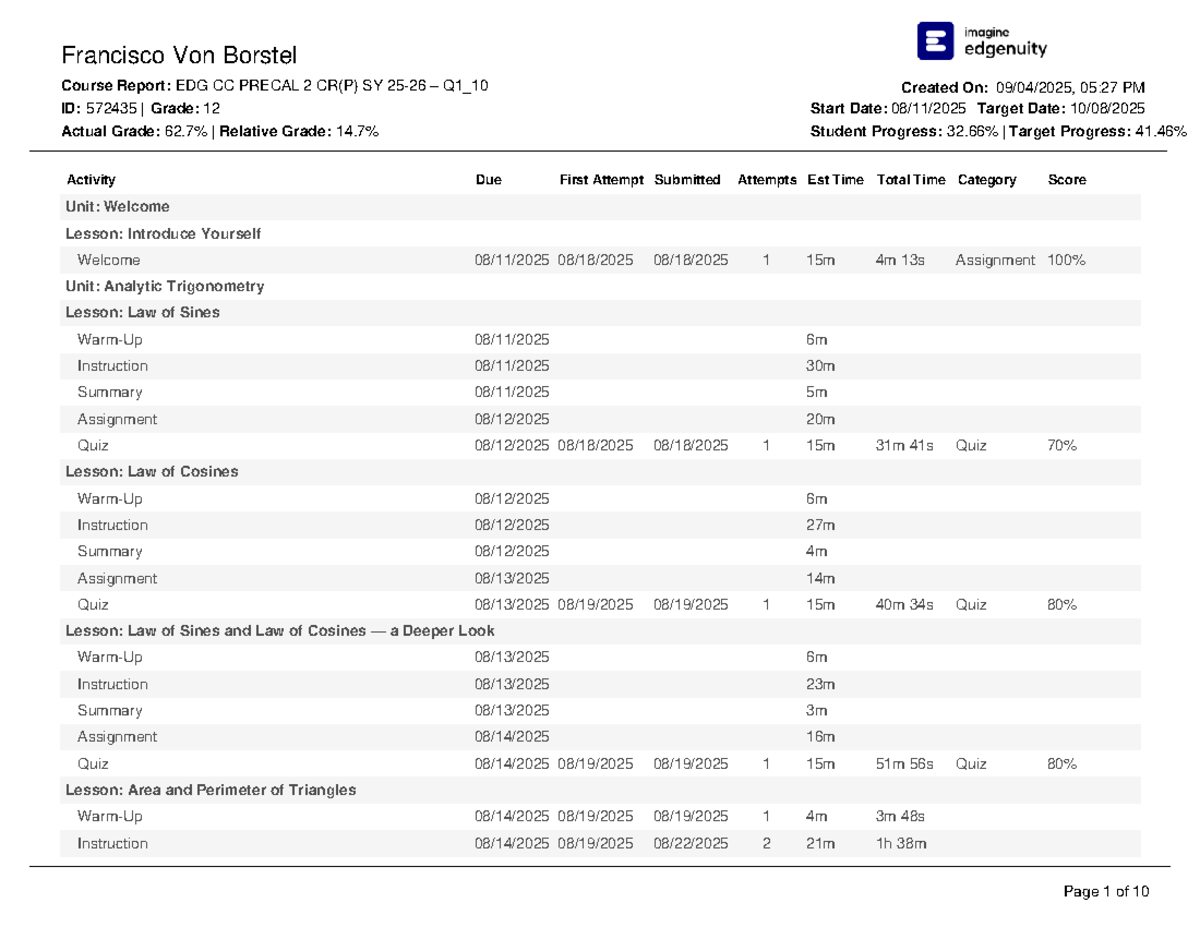
Task: Click the Est Time column header
Action: [x=835, y=180]
